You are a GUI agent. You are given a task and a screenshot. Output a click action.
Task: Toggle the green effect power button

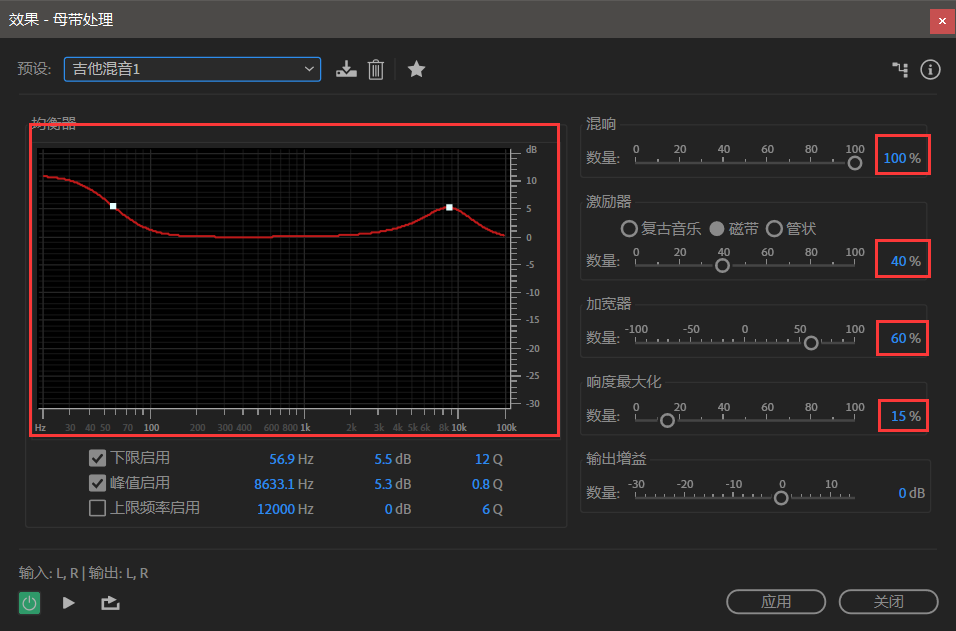30,602
